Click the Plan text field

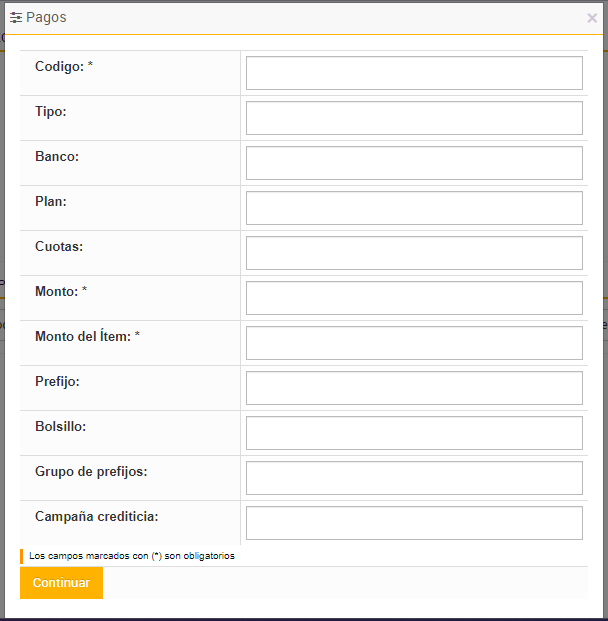click(414, 208)
